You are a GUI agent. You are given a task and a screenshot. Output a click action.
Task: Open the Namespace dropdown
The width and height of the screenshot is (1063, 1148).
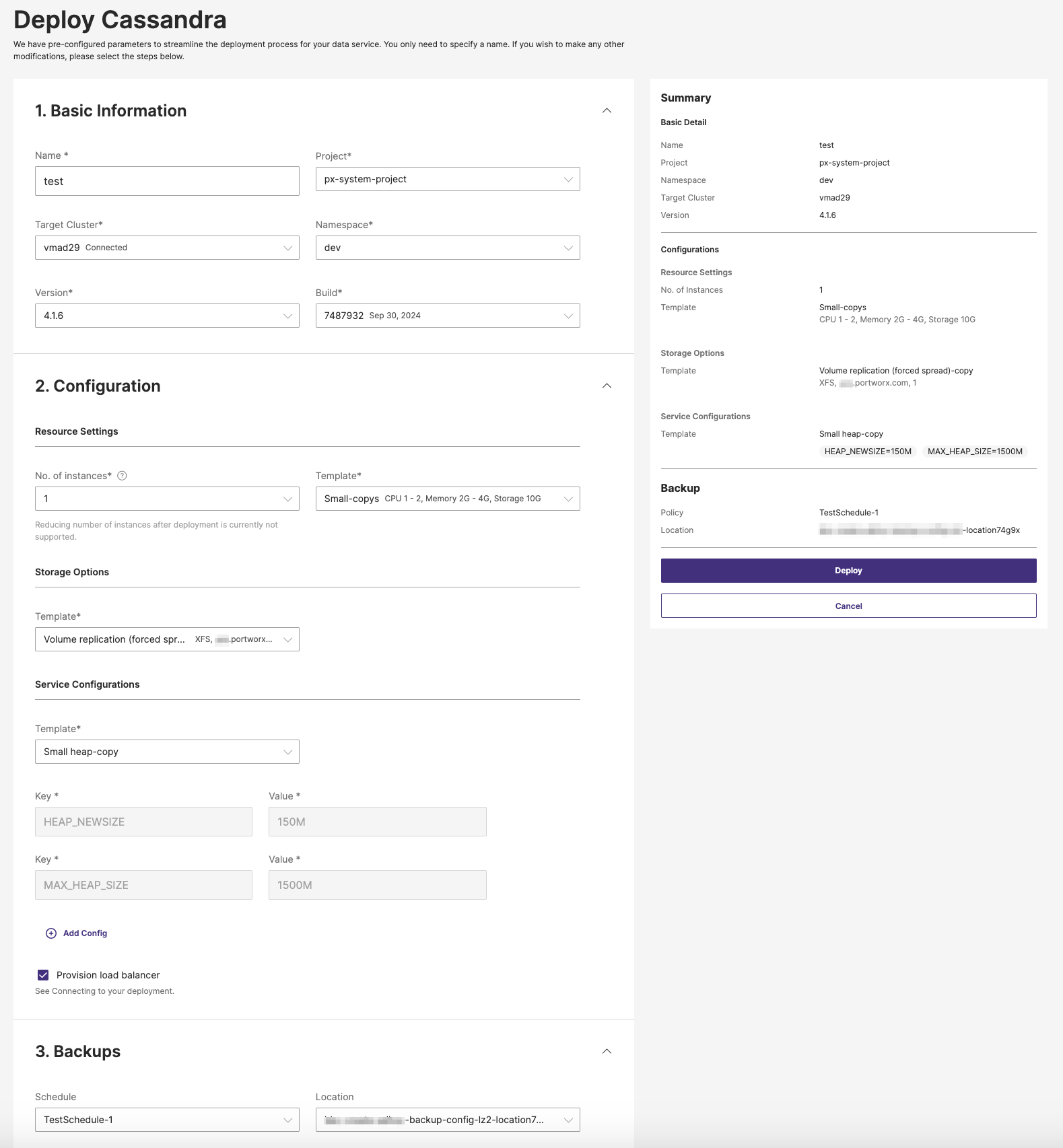click(x=448, y=248)
